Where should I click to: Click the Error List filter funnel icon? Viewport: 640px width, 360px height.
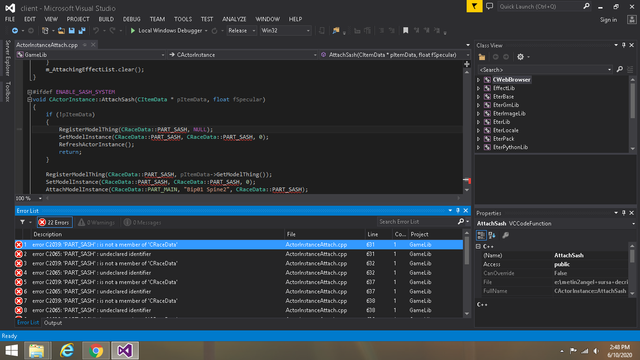click(22, 222)
